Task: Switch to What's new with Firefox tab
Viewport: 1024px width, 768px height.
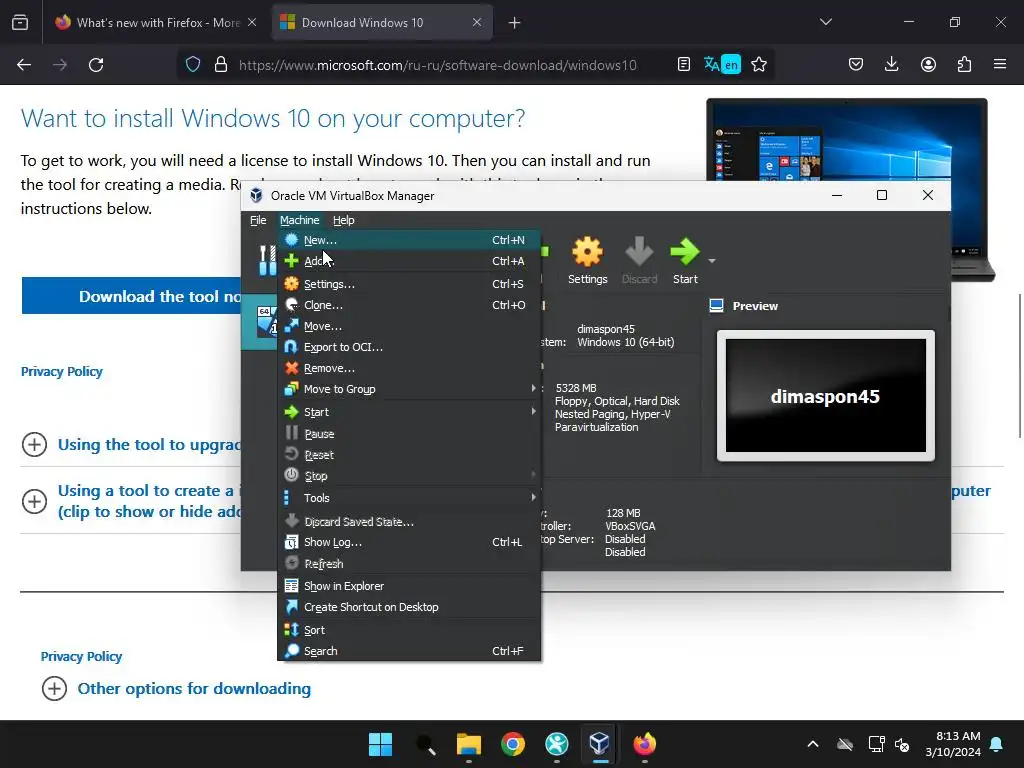Action: tap(156, 23)
